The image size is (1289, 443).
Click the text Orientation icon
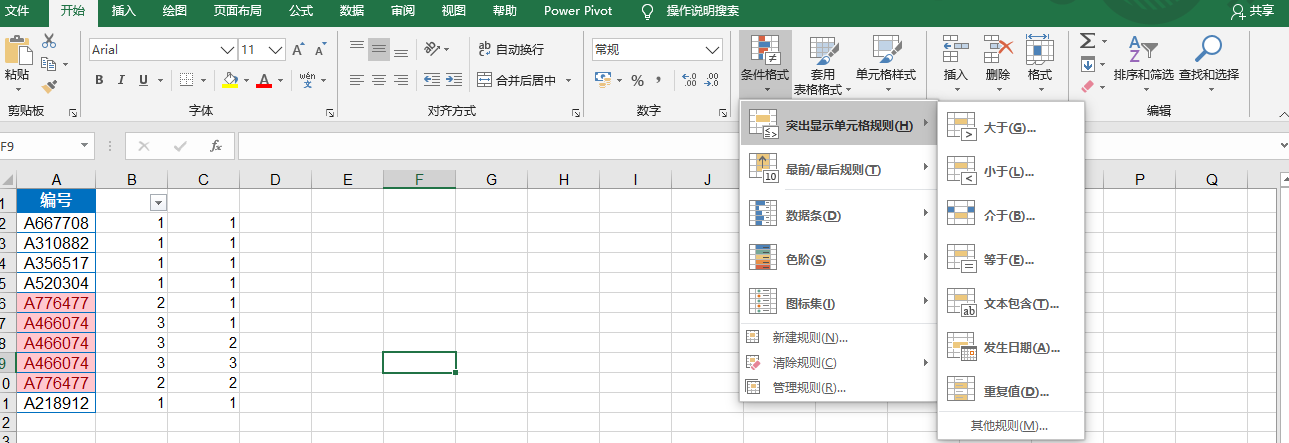tap(431, 49)
